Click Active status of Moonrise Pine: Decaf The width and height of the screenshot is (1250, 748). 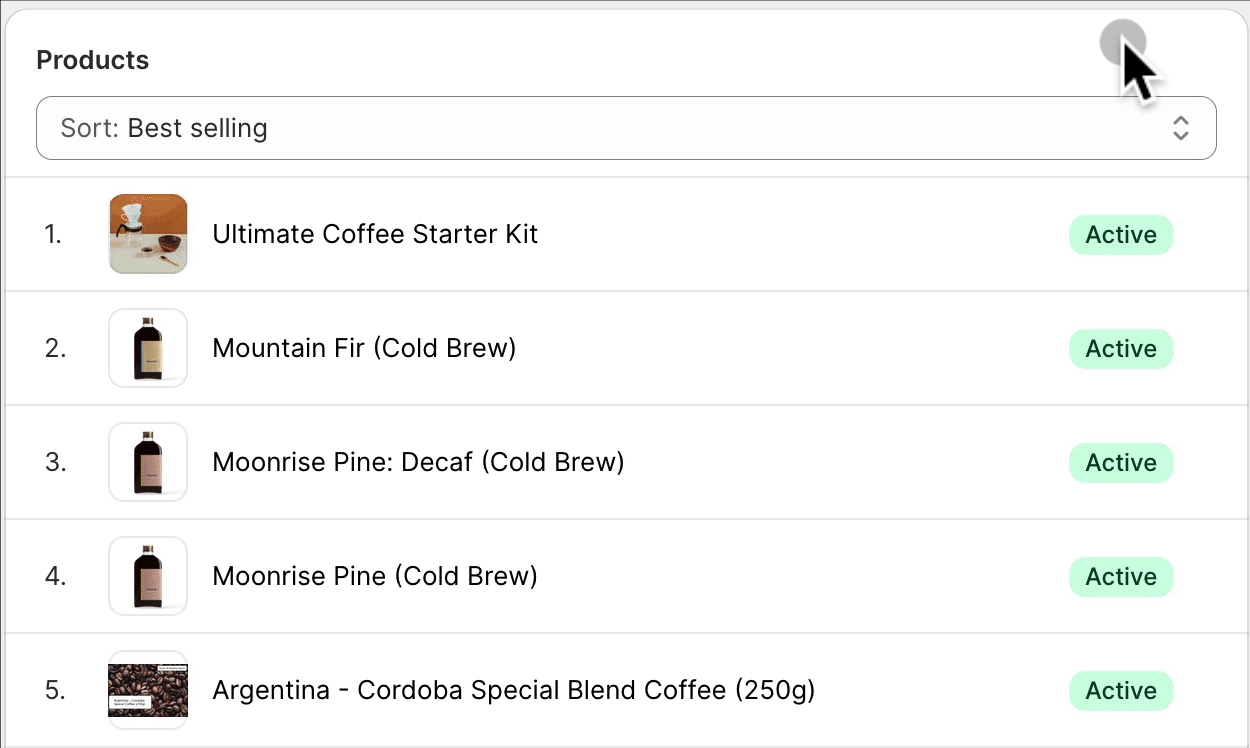pos(1121,463)
